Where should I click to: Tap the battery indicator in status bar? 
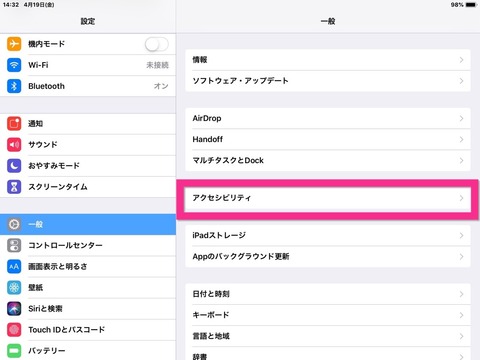pos(471,5)
